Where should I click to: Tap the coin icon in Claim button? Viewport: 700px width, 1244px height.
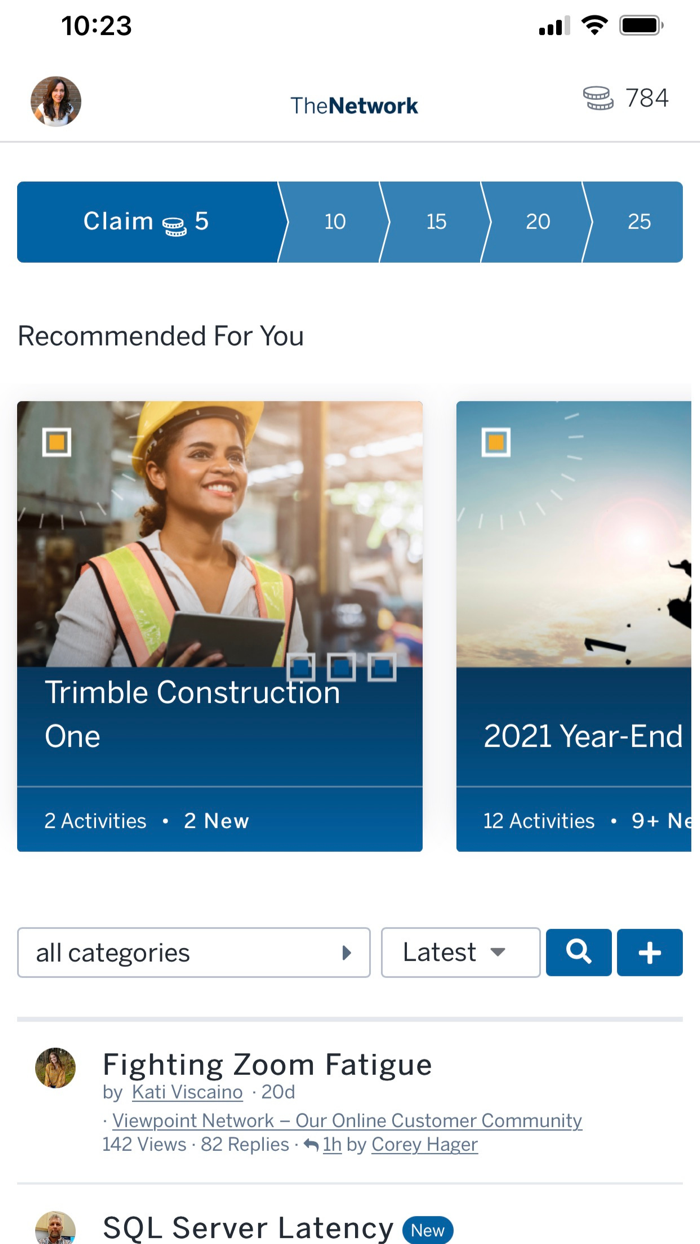coord(175,225)
